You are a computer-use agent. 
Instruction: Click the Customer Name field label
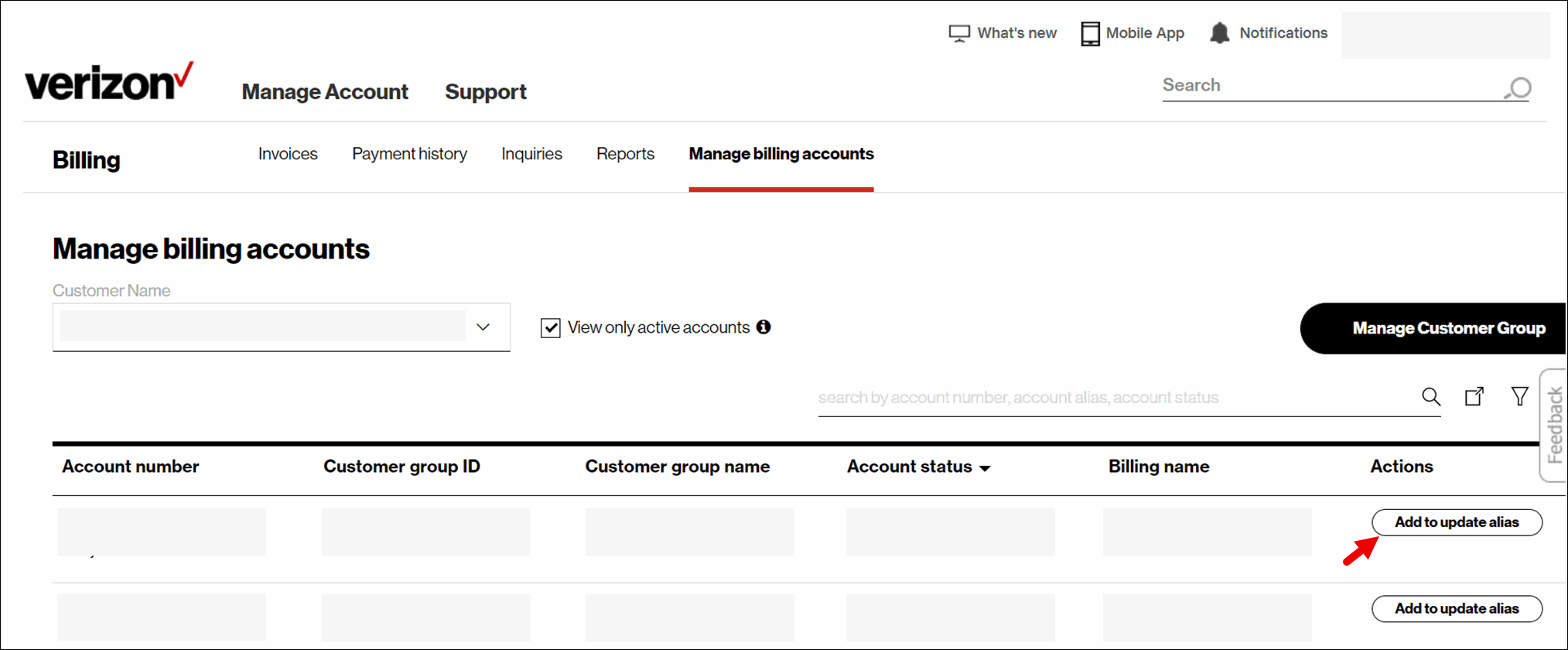coord(111,291)
